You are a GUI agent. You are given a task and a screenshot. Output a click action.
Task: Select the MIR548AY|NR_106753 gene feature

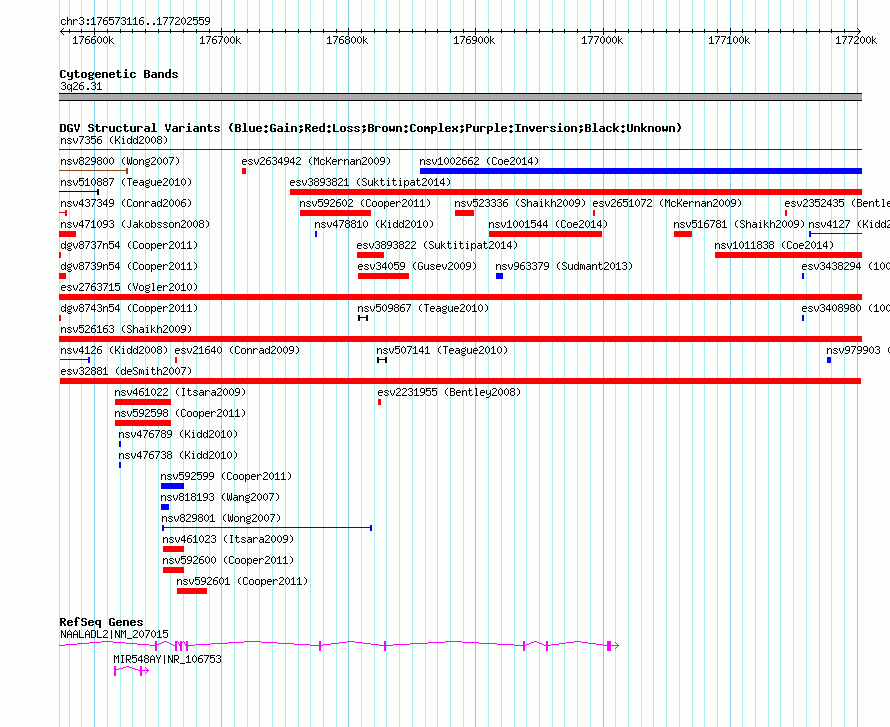(x=131, y=671)
